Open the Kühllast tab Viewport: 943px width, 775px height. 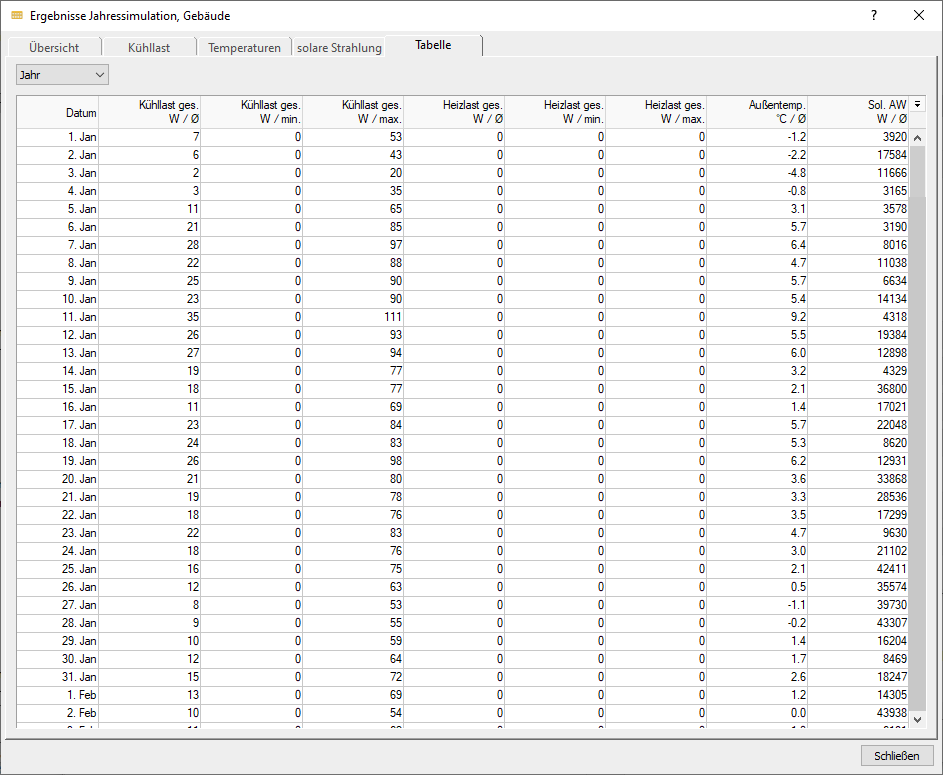[149, 47]
